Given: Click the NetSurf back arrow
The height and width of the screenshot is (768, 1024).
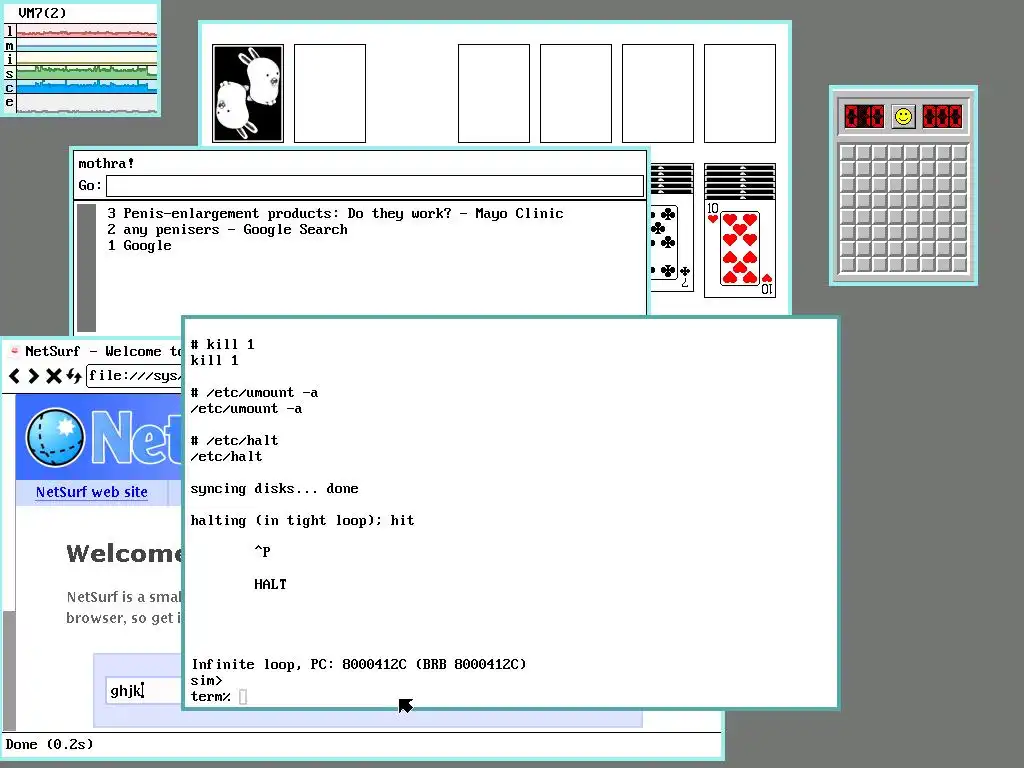Looking at the screenshot, I should [14, 376].
